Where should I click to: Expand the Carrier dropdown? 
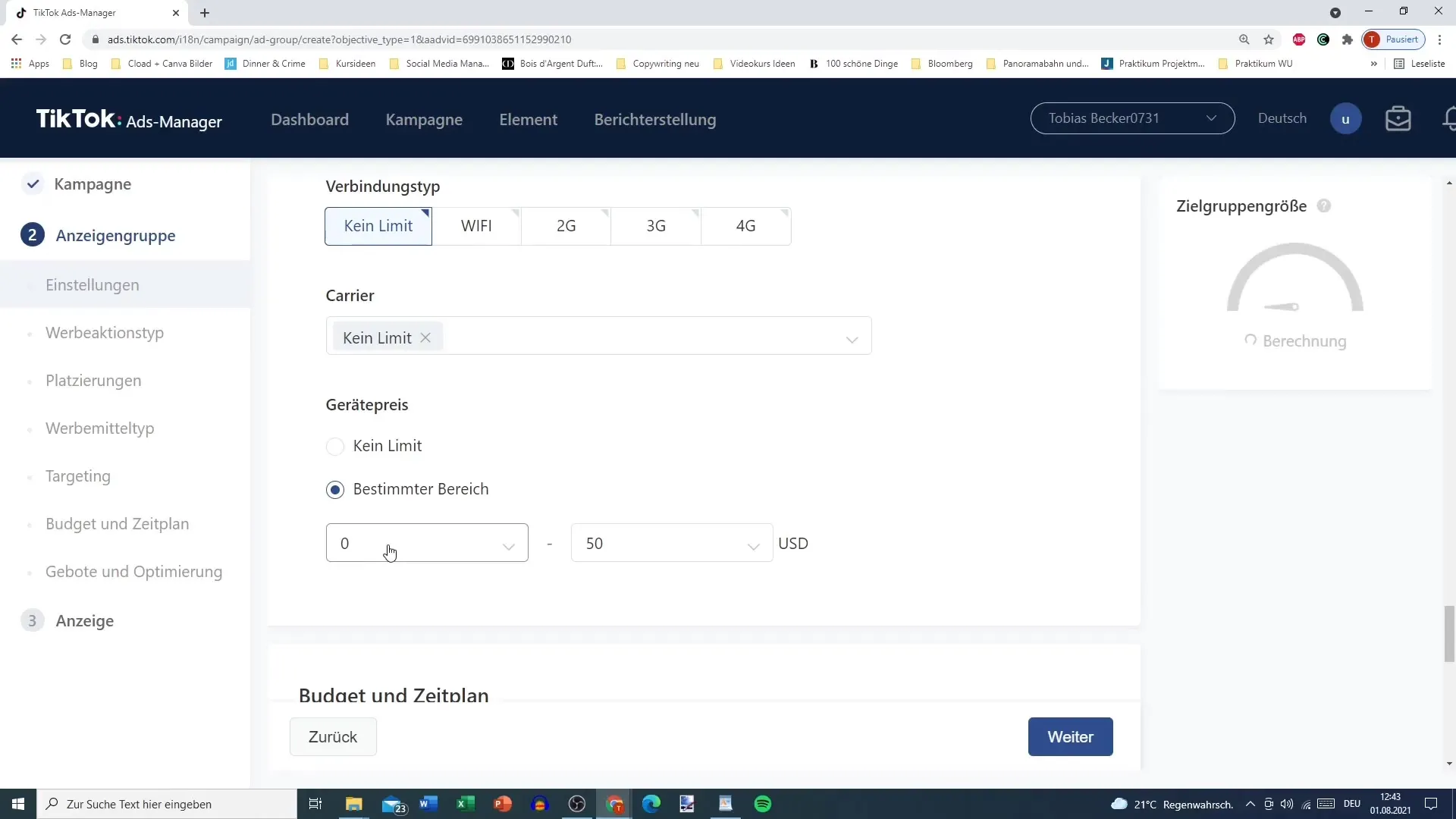click(852, 339)
